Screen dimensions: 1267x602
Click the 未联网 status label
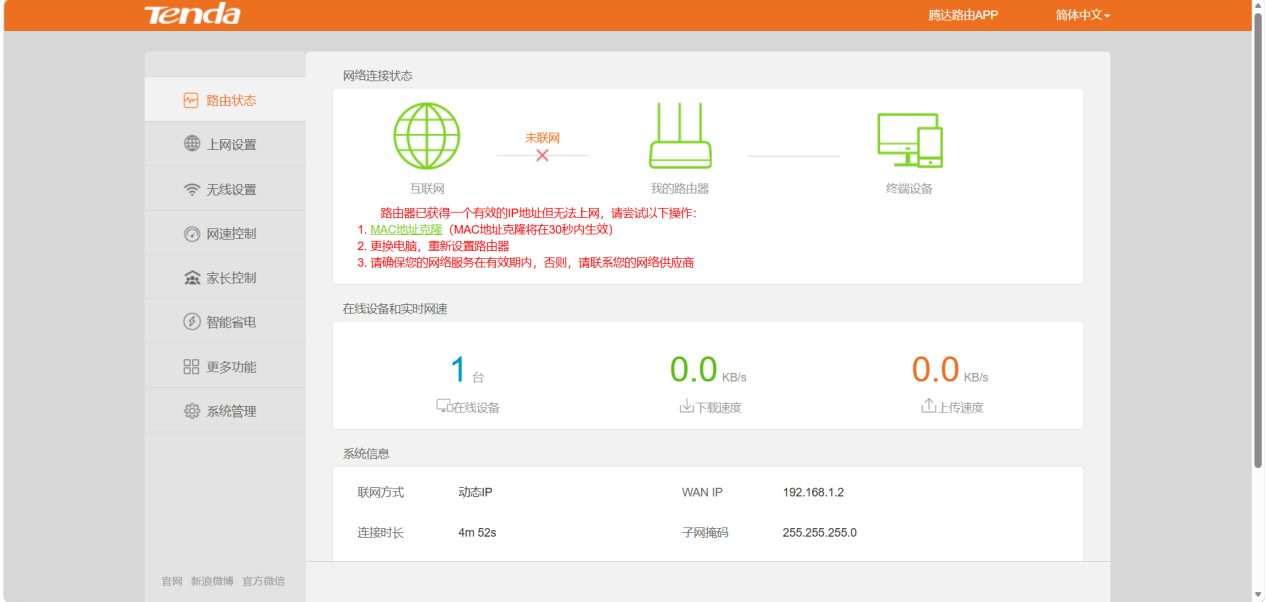pyautogui.click(x=542, y=138)
